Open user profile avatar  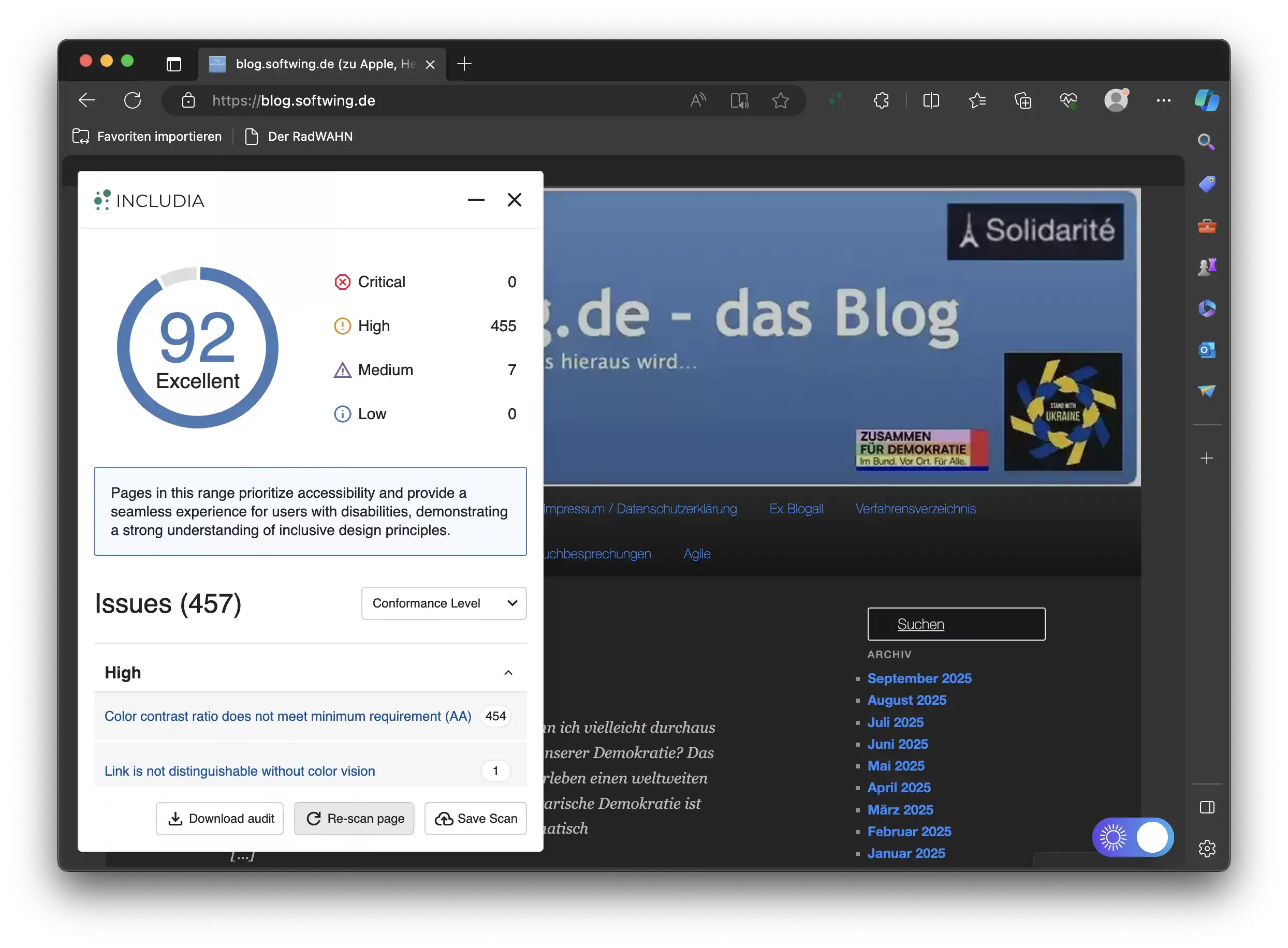click(x=1116, y=100)
